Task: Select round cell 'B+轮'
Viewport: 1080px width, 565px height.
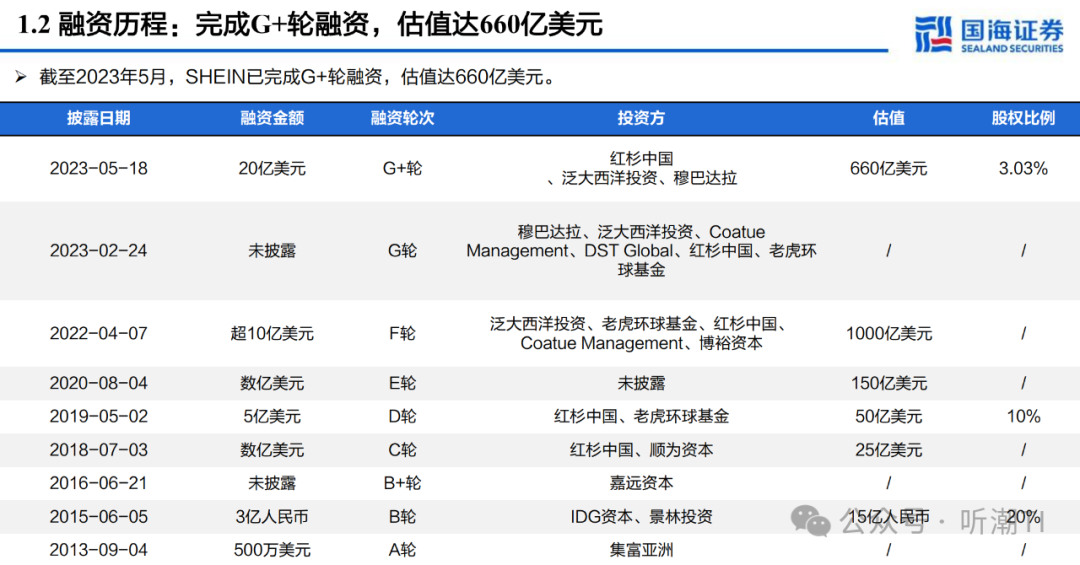Action: point(402,484)
